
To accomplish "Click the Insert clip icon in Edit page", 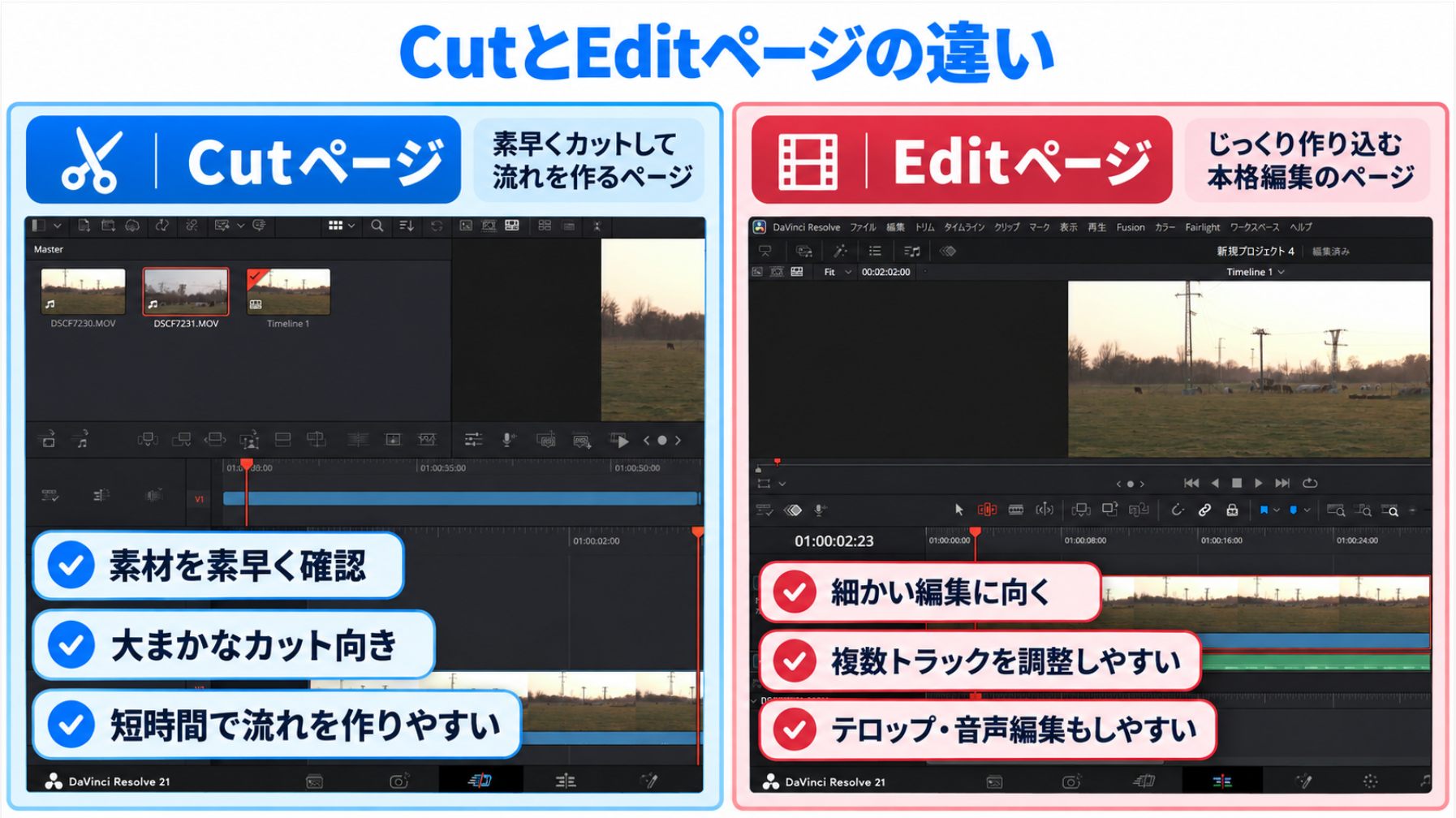I will pos(1080,510).
